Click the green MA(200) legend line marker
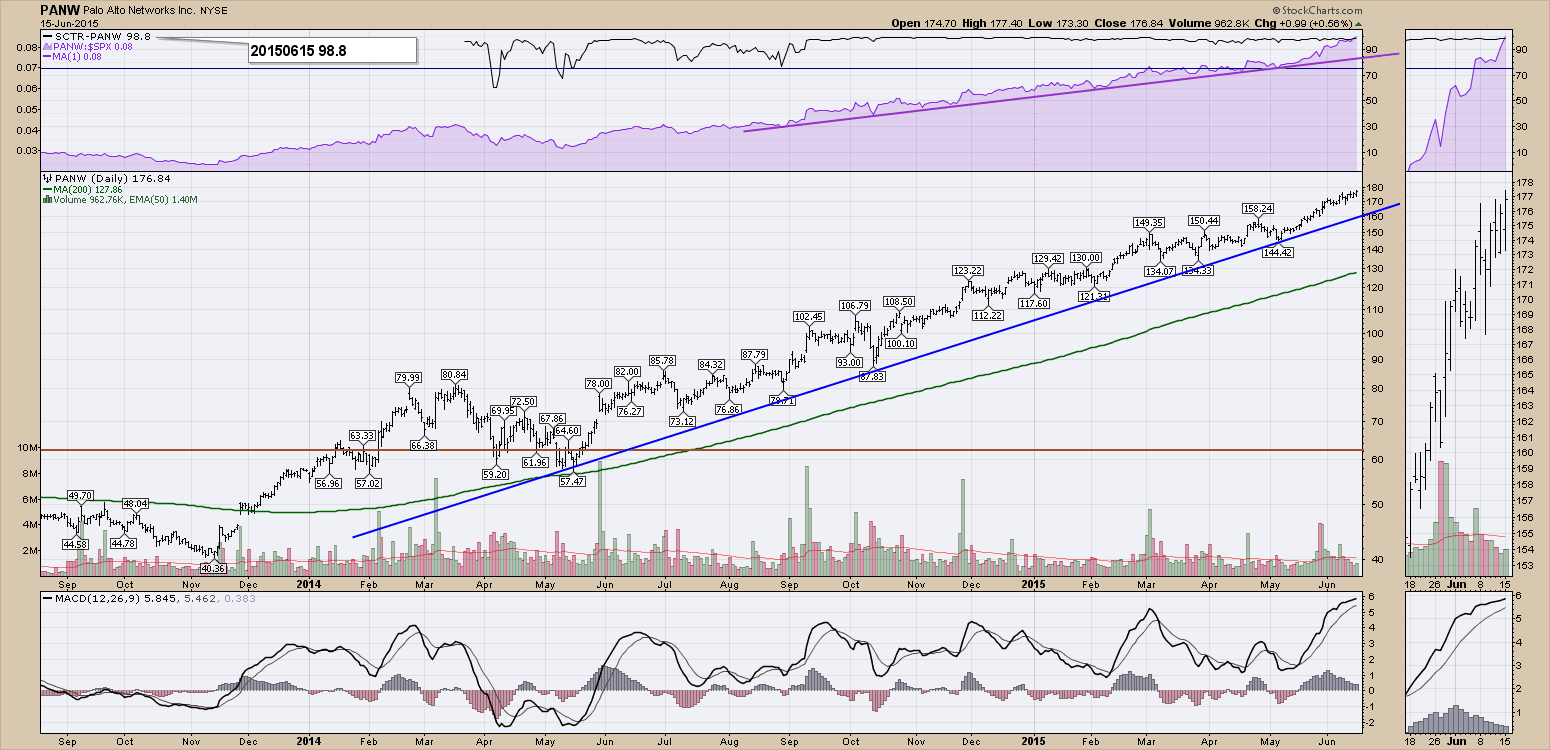Viewport: 1550px width, 750px height. click(x=45, y=190)
